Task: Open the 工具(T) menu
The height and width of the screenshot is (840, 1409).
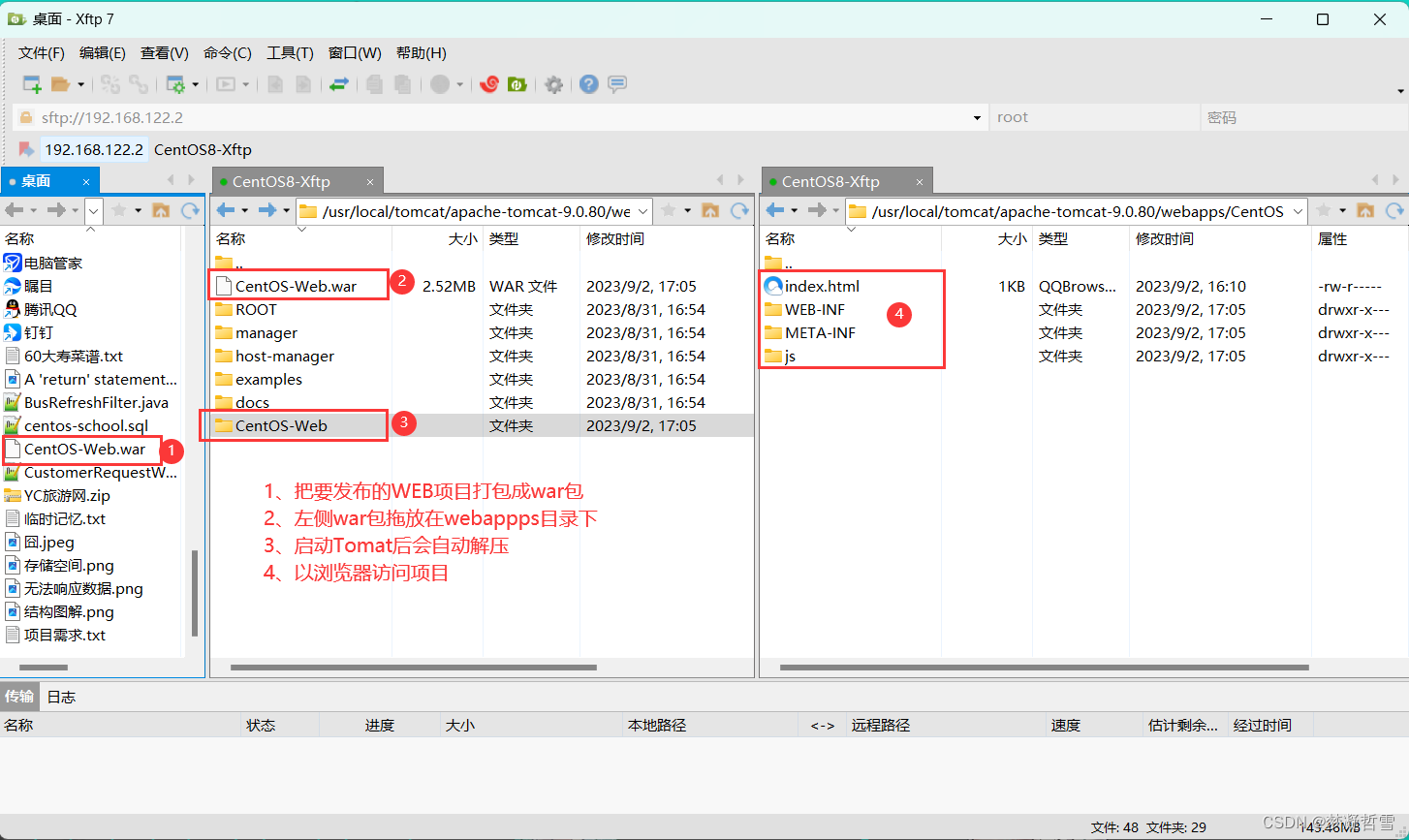Action: pyautogui.click(x=291, y=52)
